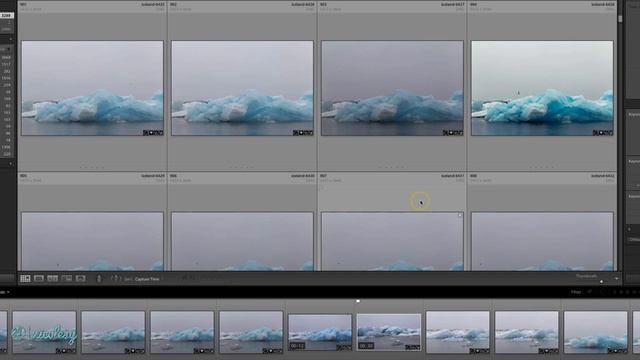Open People view from toolbar
640x360 pixels.
[80, 279]
